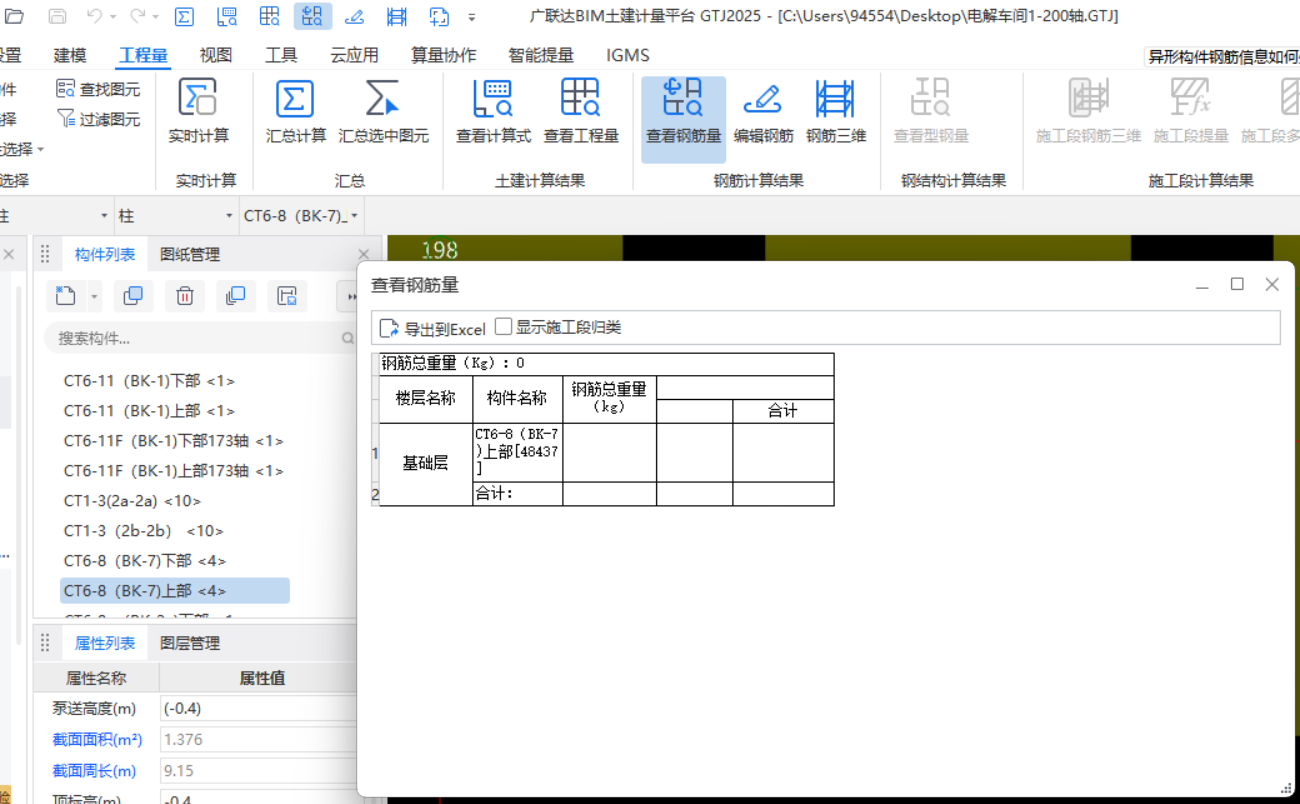Screen dimensions: 1300x804
Task: Click the red trash delete component icon
Action: point(185,296)
